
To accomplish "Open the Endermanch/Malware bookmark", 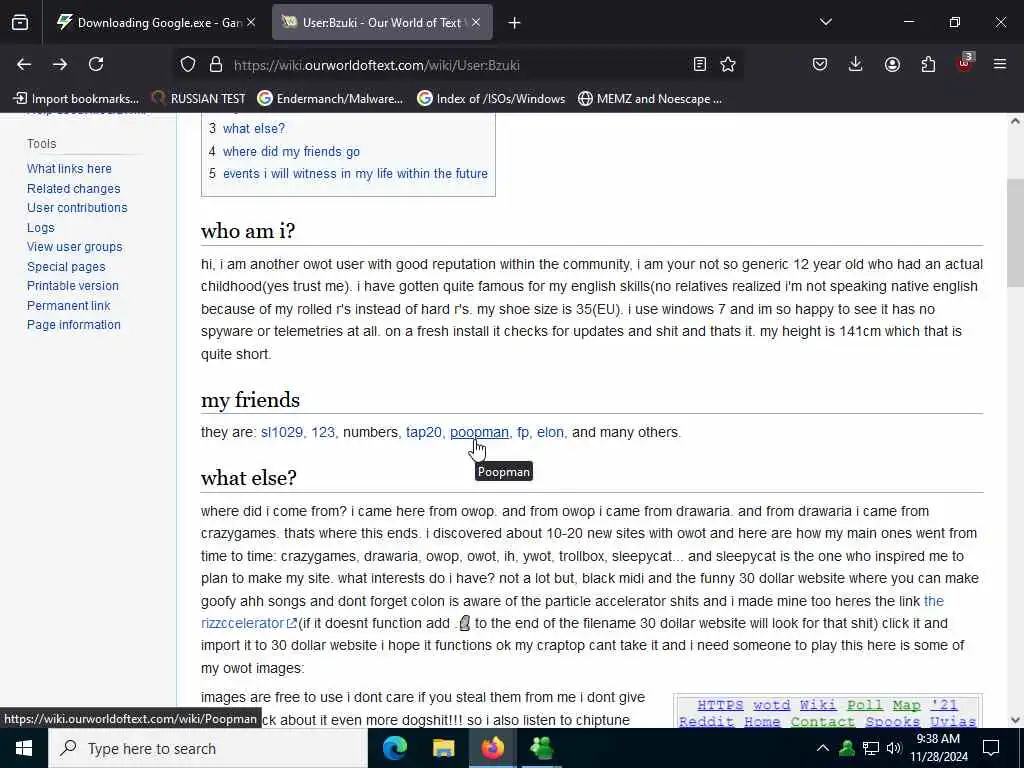I will 330,99.
